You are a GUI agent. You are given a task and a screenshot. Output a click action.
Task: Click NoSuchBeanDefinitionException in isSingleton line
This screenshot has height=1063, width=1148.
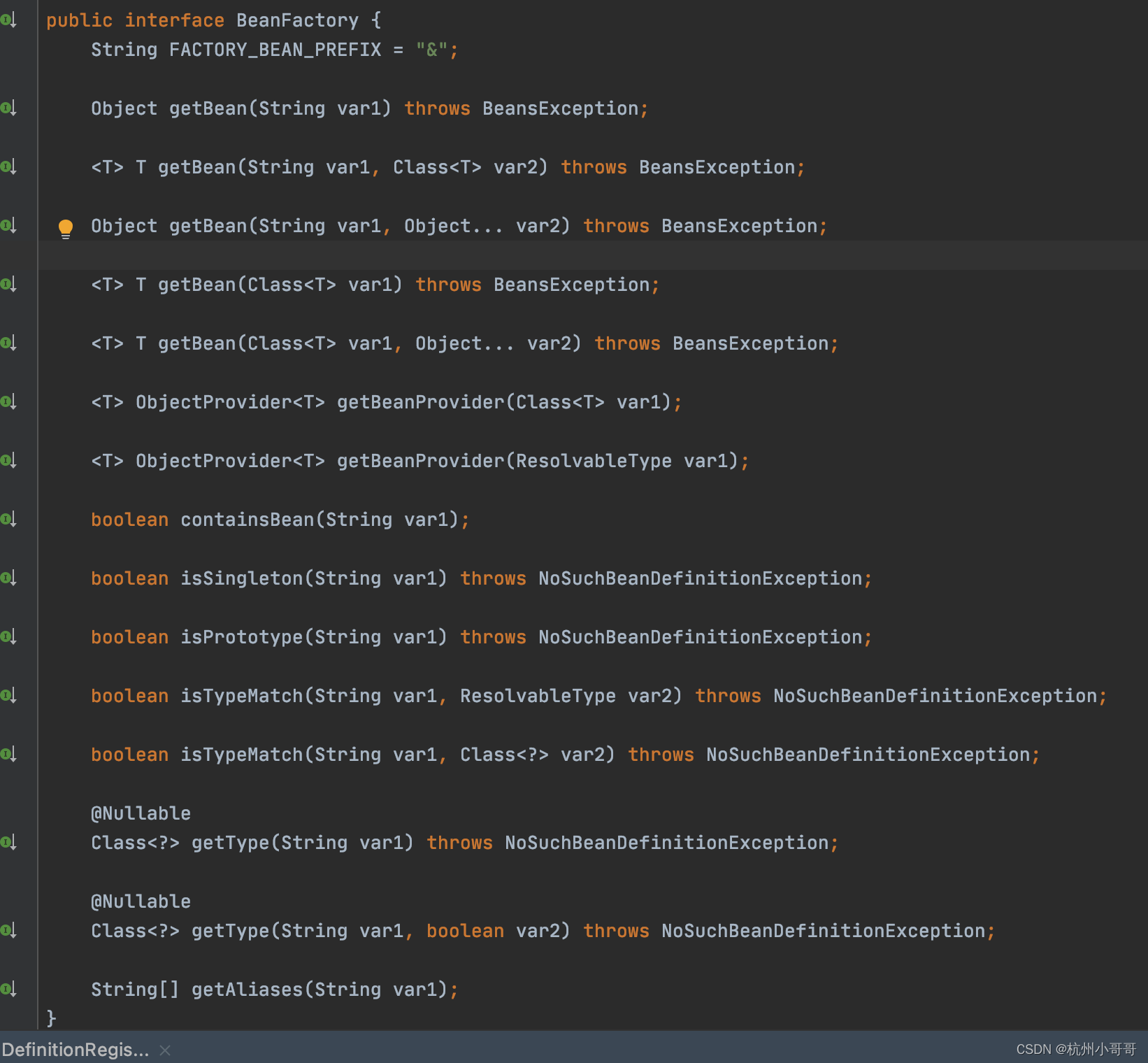[x=701, y=578]
